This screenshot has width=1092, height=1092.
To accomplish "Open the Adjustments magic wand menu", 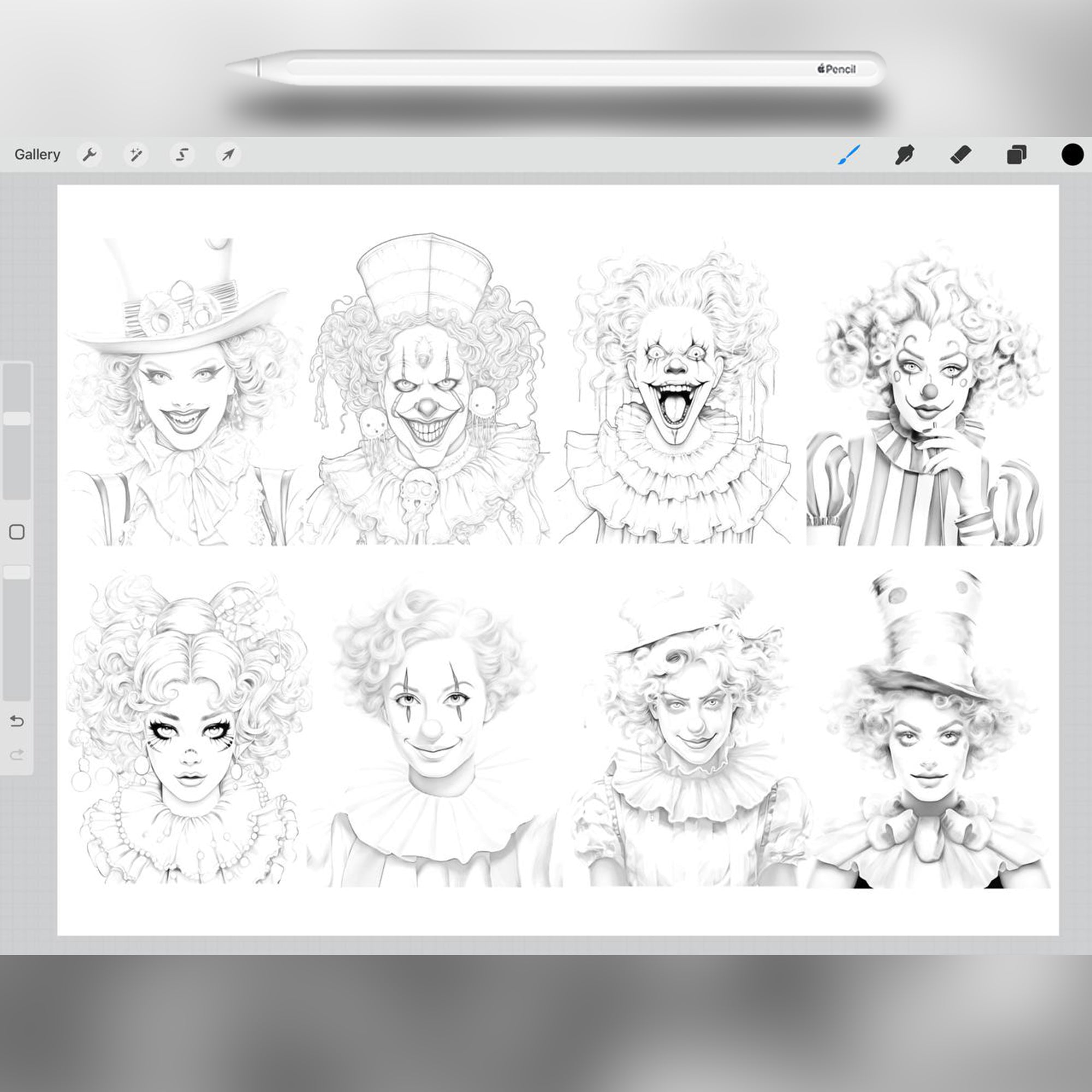I will [x=135, y=154].
